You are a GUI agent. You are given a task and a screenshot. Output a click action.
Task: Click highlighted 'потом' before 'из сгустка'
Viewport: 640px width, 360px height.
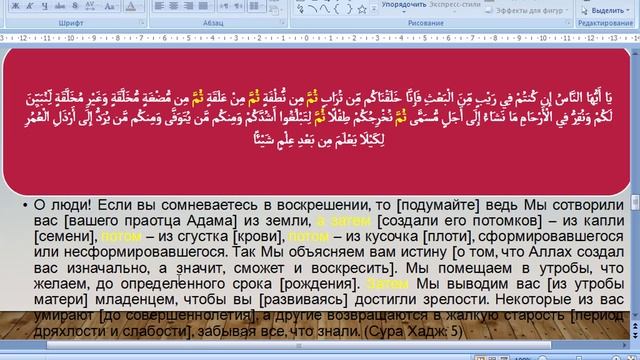click(x=121, y=236)
